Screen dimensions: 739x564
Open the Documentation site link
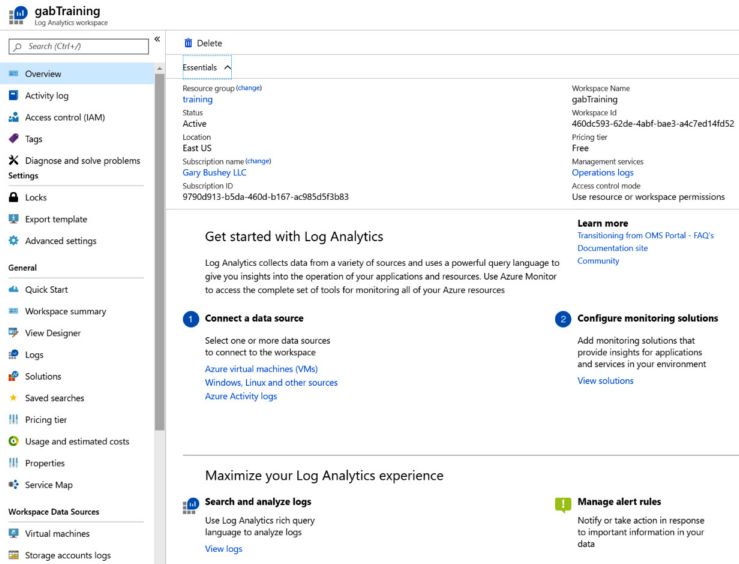pos(612,248)
